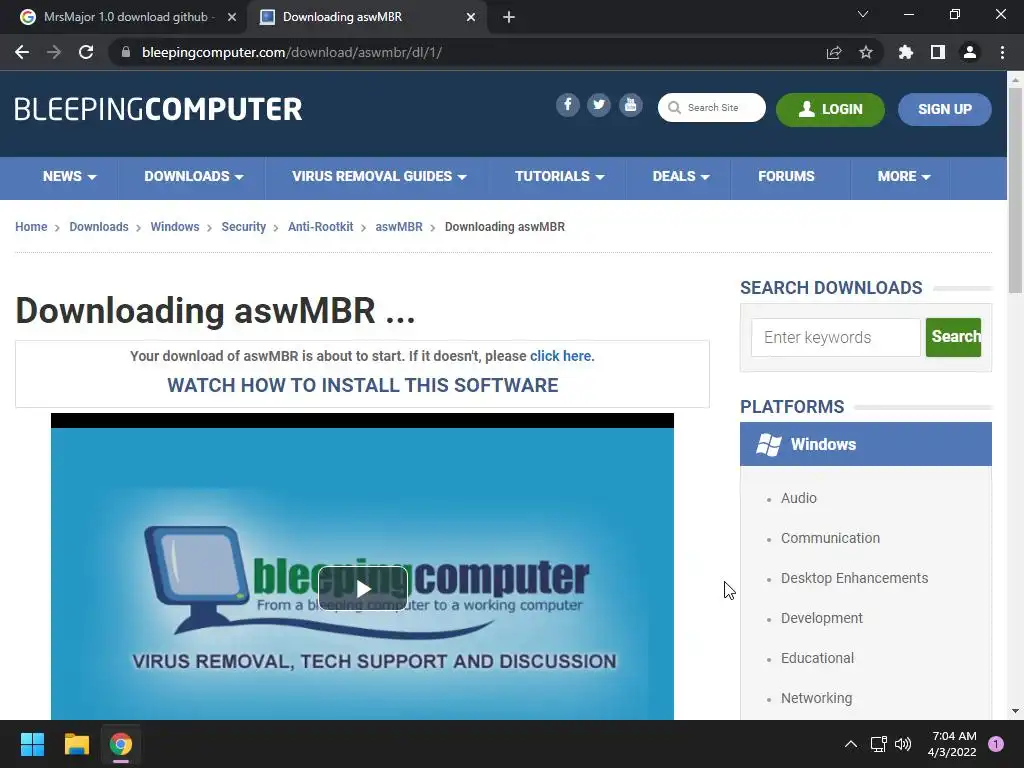The height and width of the screenshot is (768, 1024).
Task: Bookmark this page with the star
Action: point(866,52)
